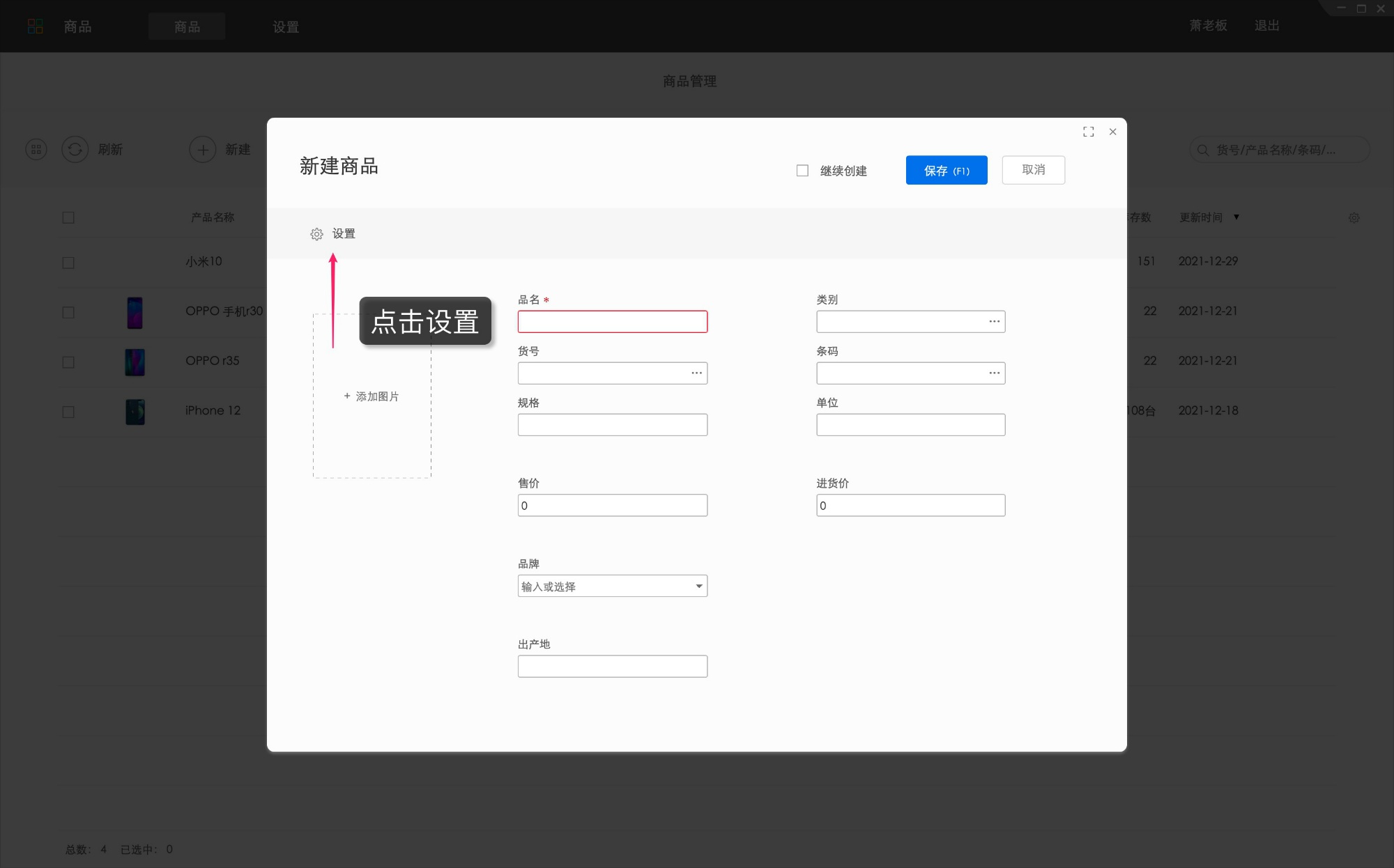Image resolution: width=1394 pixels, height=868 pixels.
Task: Click the ellipsis button in the 货号 field
Action: (x=696, y=373)
